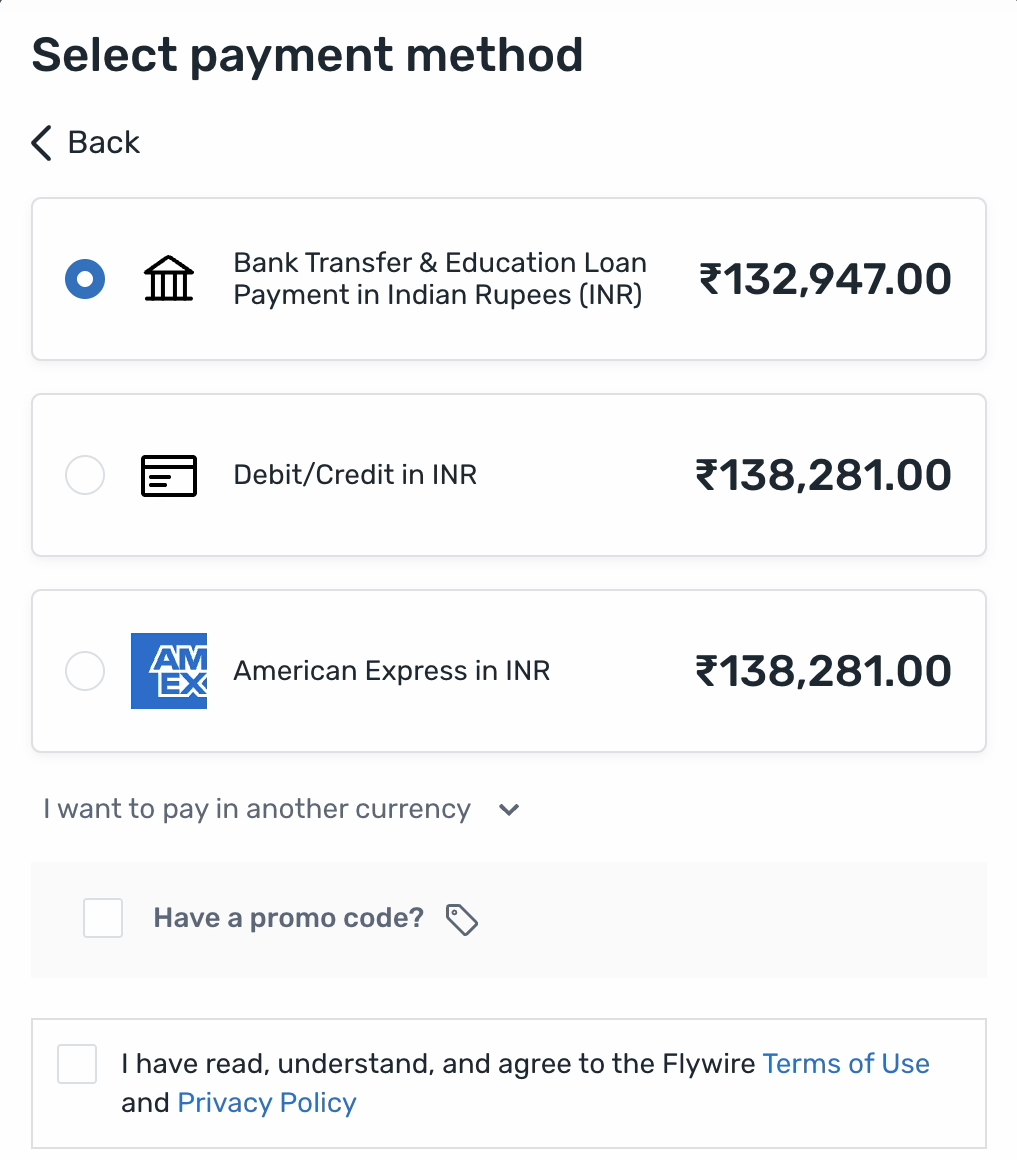Click the debit/credit card icon
This screenshot has width=1017, height=1160.
coord(168,475)
